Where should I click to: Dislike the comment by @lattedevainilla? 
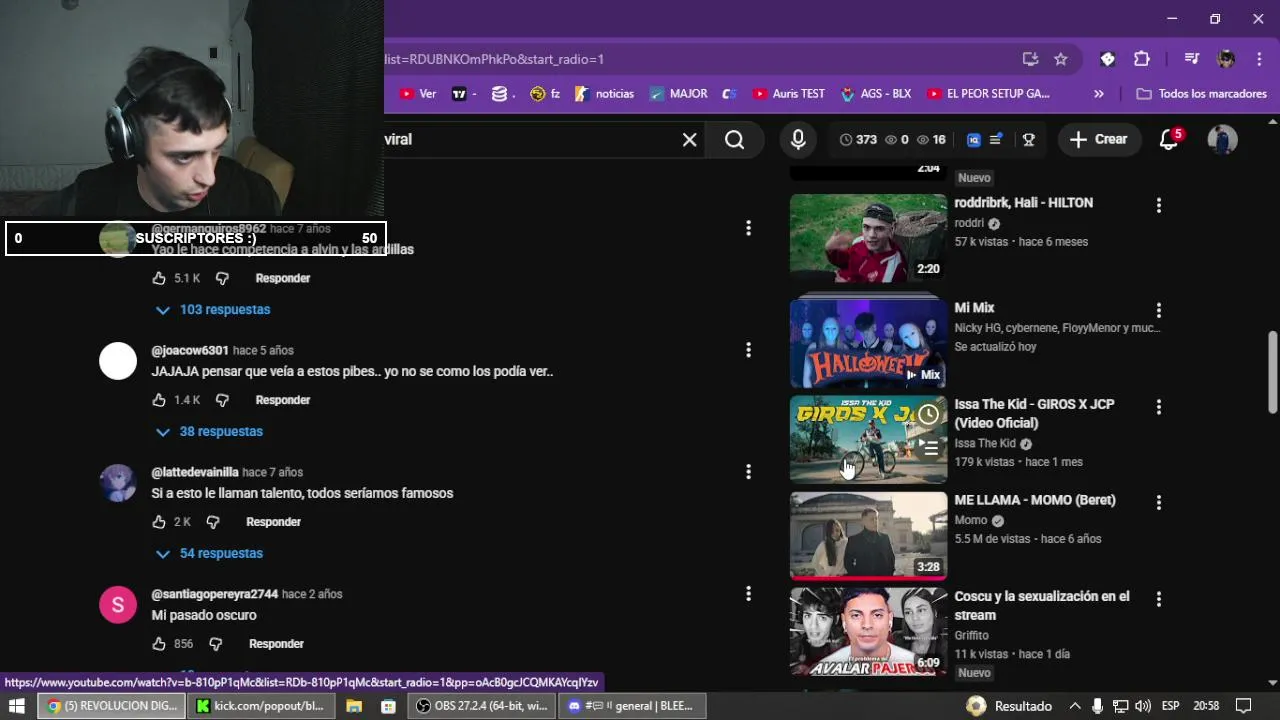pos(213,522)
